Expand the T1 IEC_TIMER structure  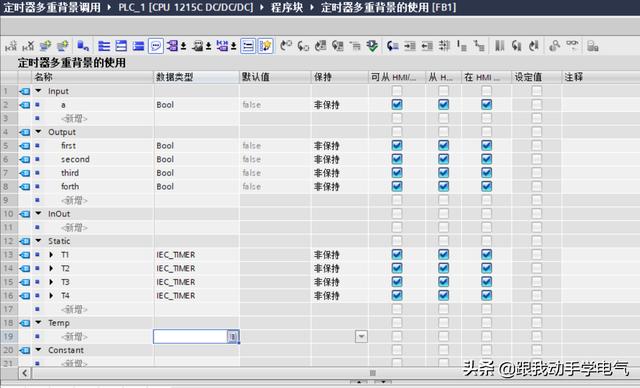(x=51, y=255)
